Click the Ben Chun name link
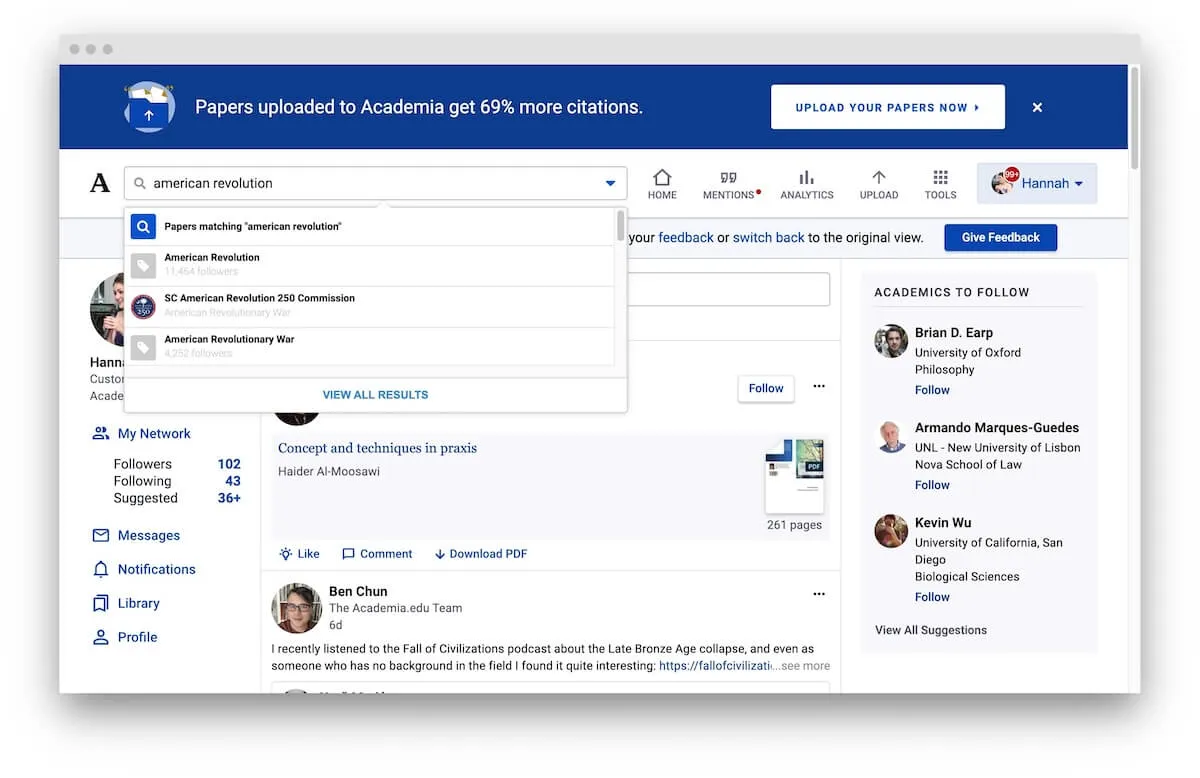The image size is (1200, 778). pyautogui.click(x=358, y=592)
